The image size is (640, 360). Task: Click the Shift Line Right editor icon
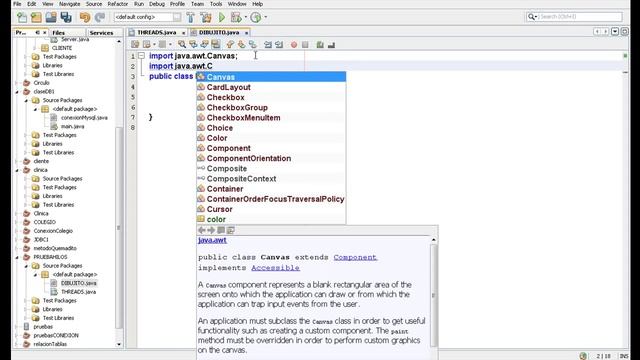279,44
